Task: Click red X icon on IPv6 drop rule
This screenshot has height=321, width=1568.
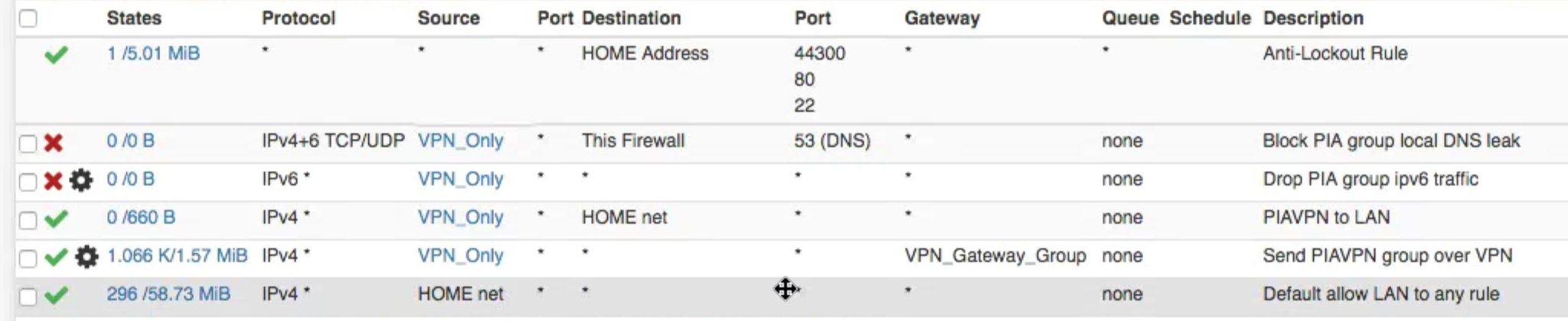Action: (54, 181)
